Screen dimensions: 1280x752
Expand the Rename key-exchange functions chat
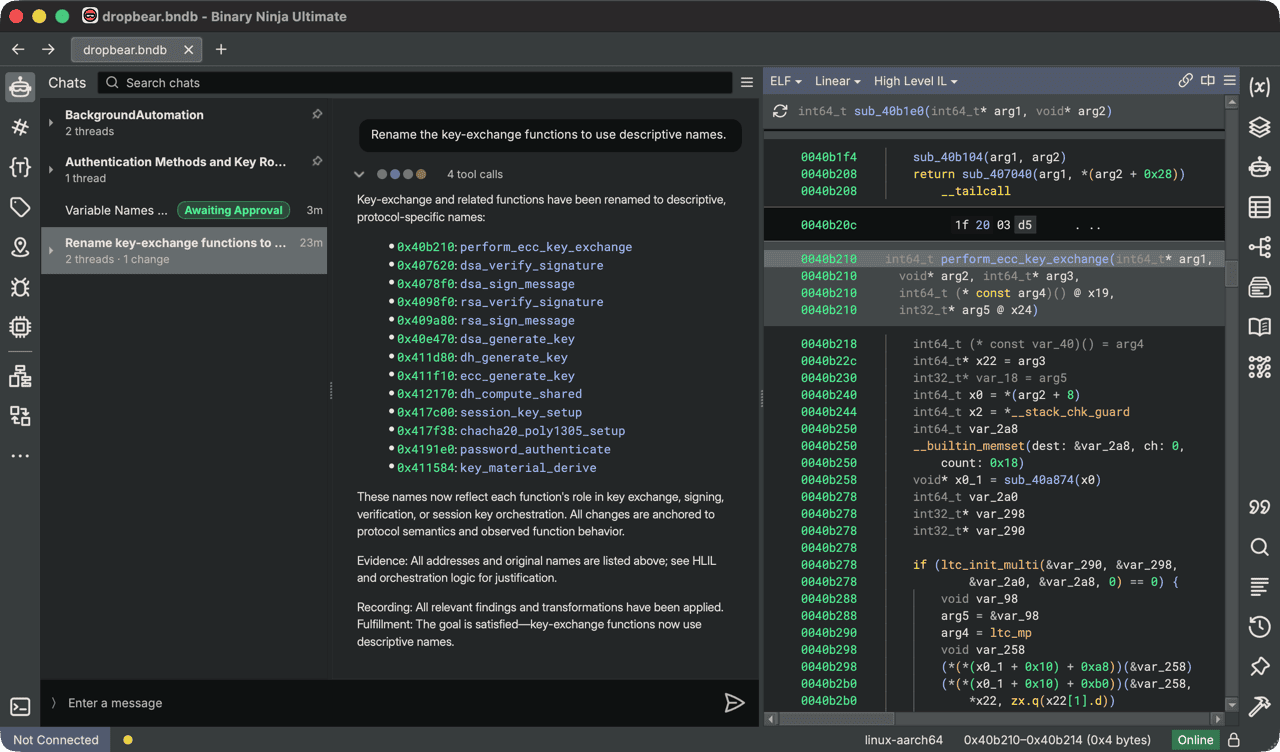51,250
